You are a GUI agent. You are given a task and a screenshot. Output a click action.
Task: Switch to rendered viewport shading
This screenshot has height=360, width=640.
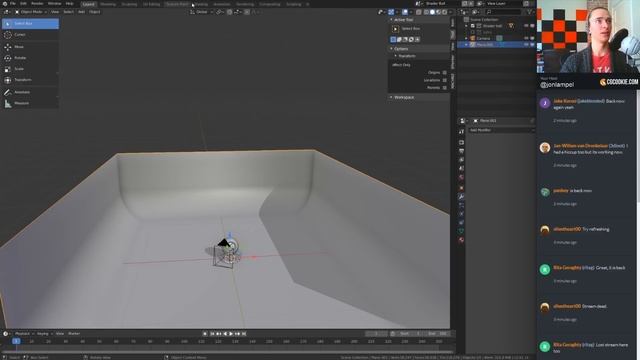[444, 12]
